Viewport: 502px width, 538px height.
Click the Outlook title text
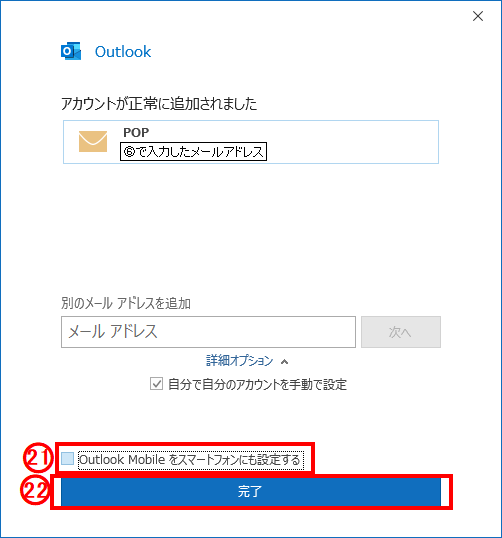(123, 52)
